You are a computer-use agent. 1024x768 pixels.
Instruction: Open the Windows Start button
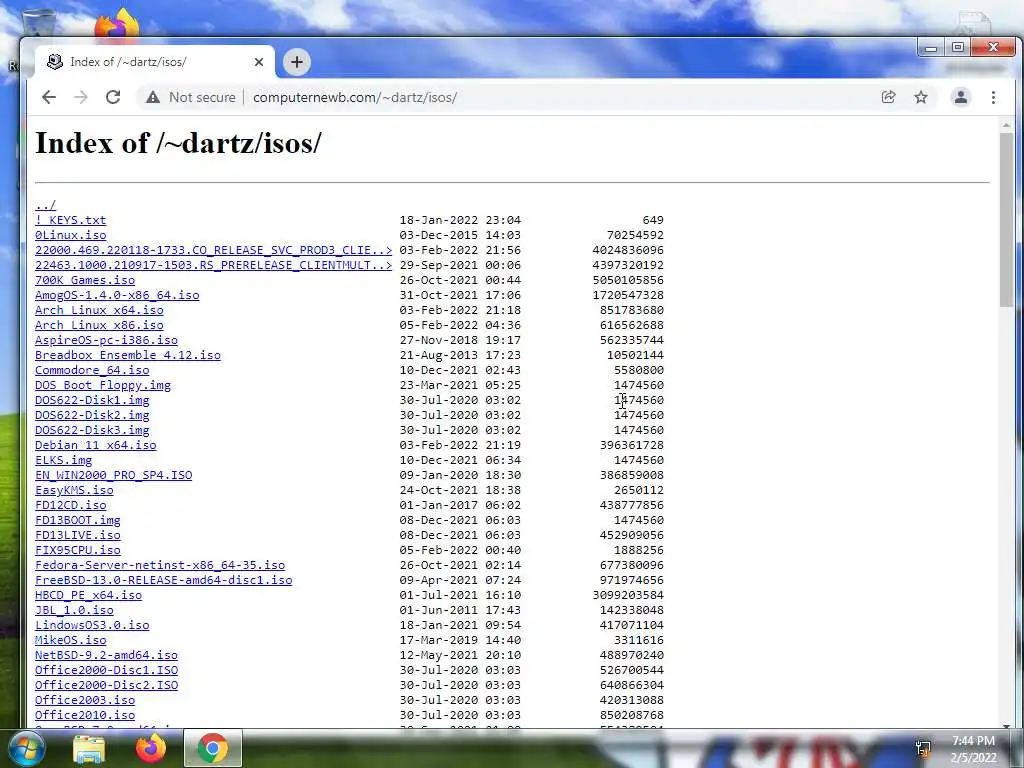[x=27, y=748]
